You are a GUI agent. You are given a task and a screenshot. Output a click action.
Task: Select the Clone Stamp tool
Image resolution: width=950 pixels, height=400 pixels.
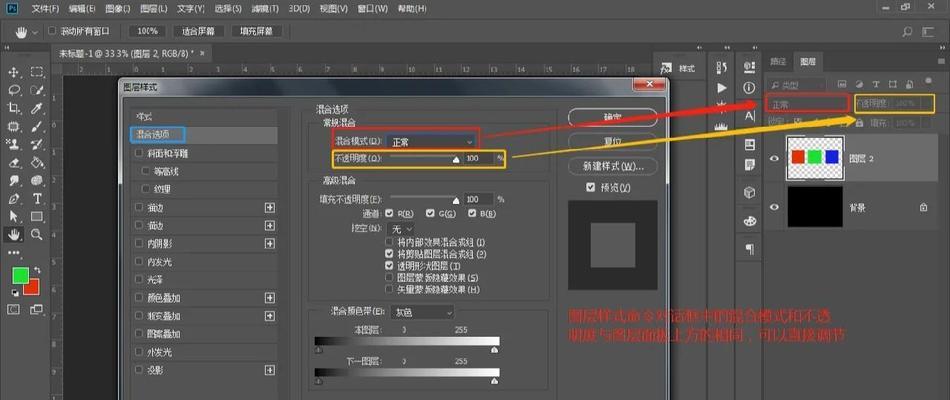click(x=13, y=144)
